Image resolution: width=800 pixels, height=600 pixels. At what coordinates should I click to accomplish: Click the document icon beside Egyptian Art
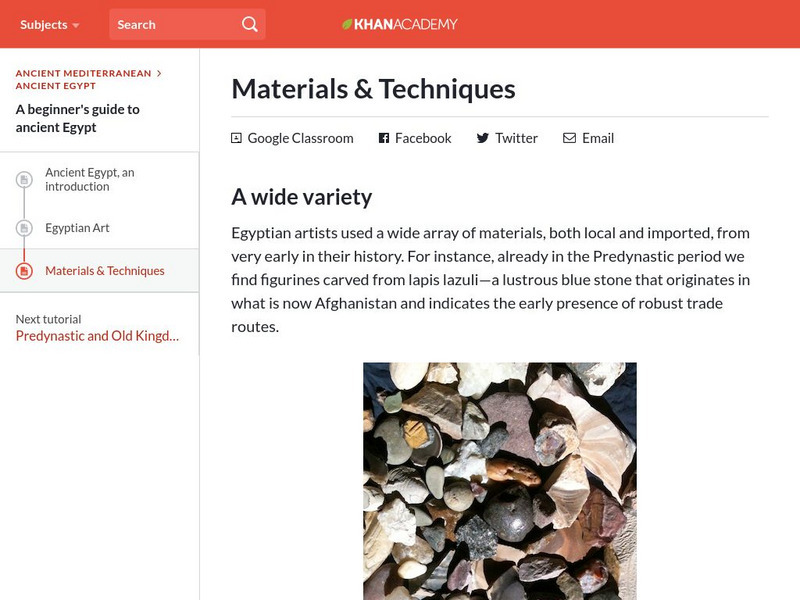coord(24,228)
